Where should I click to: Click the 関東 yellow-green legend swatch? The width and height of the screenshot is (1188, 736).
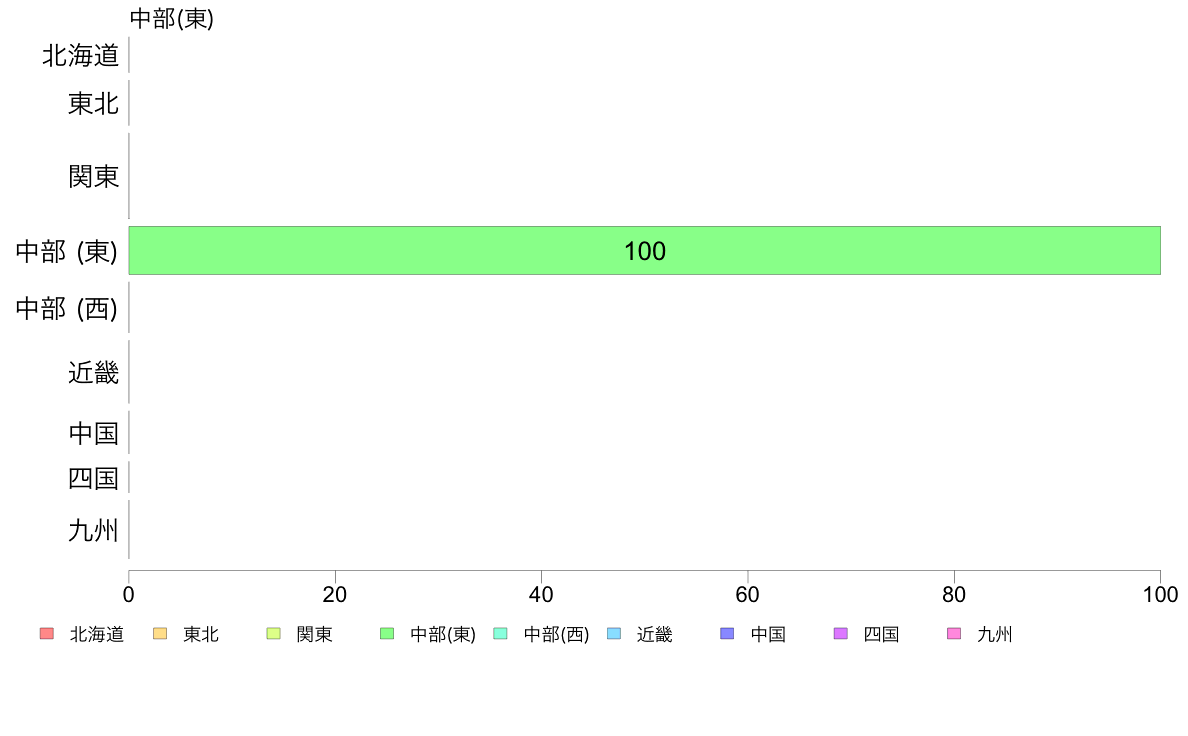click(x=274, y=634)
